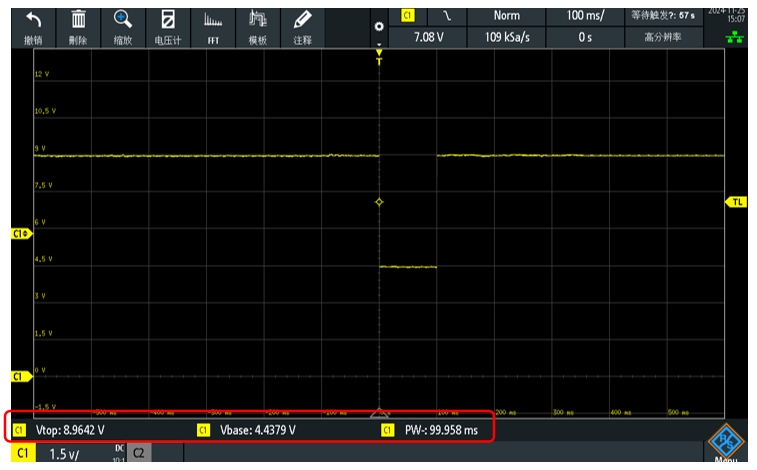The width and height of the screenshot is (757, 470).
Task: Click the 7.08 V trigger level field
Action: 431,37
